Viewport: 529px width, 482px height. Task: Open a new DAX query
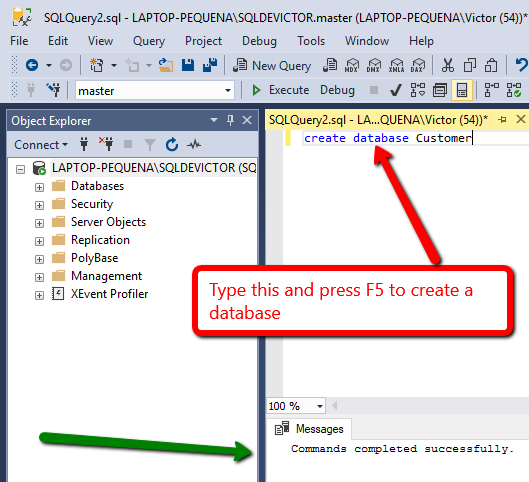[418, 65]
